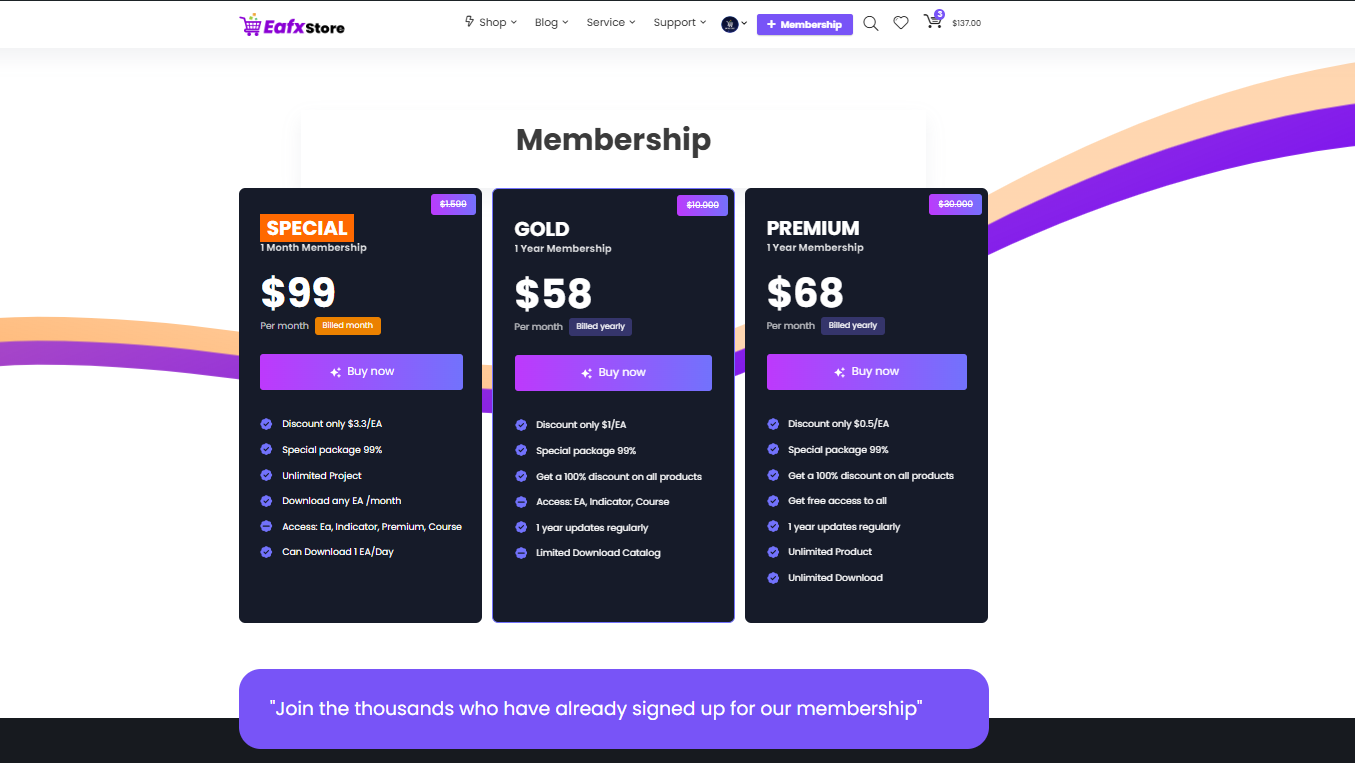Buy now the Special plan
This screenshot has width=1355, height=763.
pyautogui.click(x=361, y=372)
